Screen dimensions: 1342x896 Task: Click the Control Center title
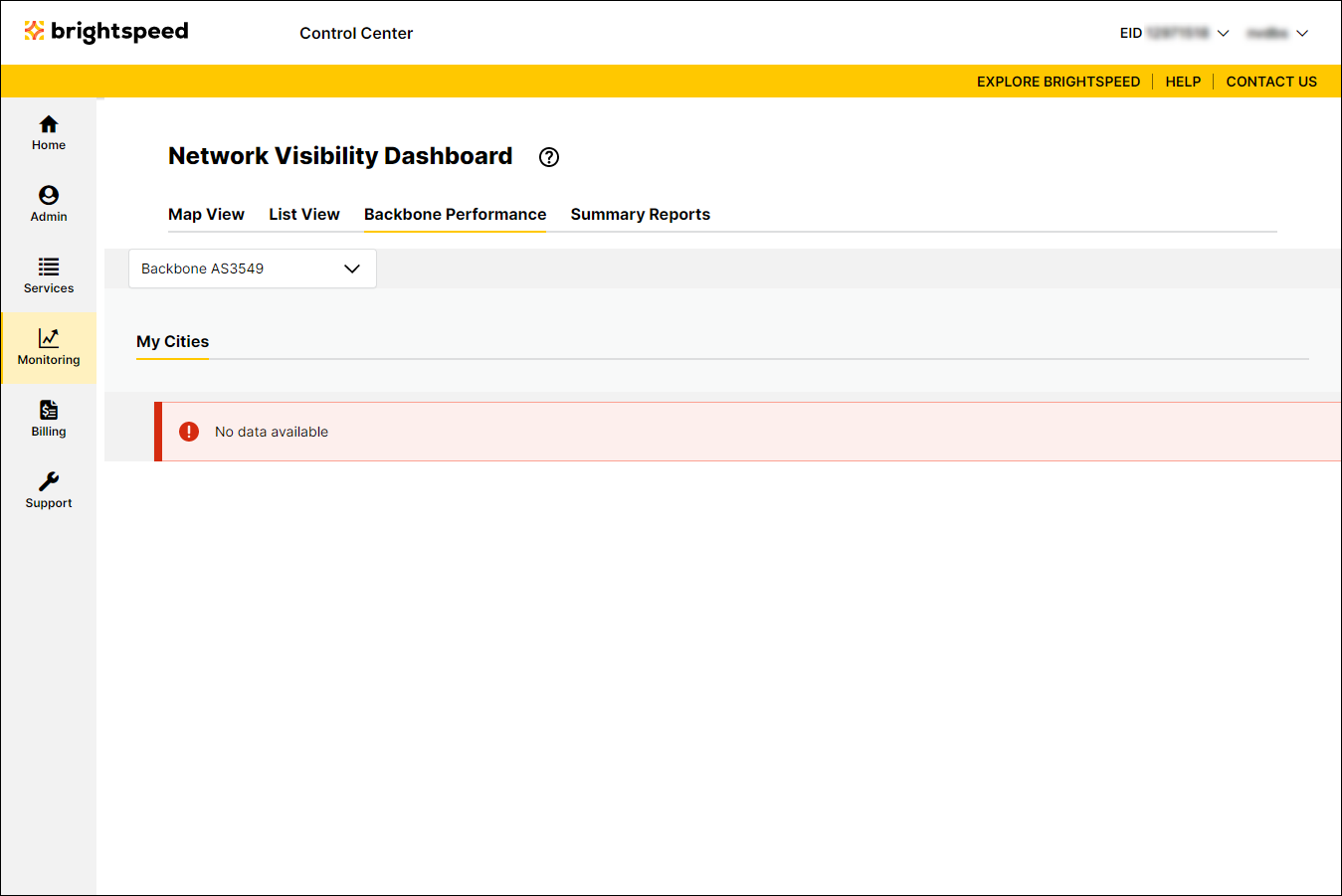pos(356,33)
